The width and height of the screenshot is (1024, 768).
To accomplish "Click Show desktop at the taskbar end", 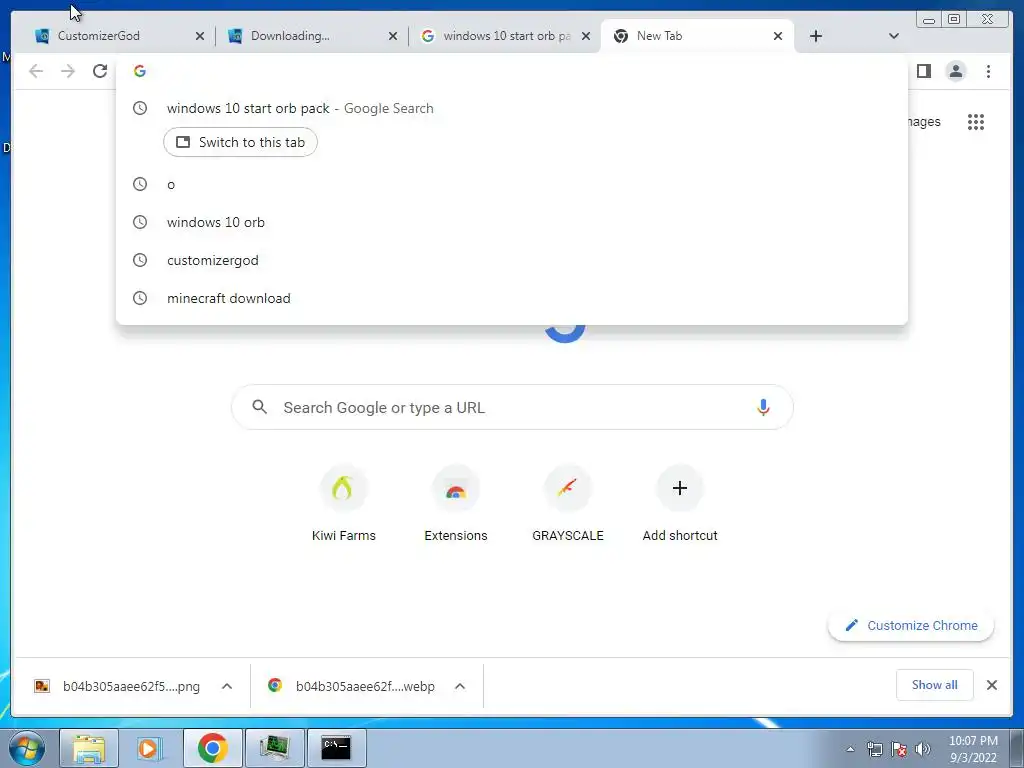I will [1017, 748].
